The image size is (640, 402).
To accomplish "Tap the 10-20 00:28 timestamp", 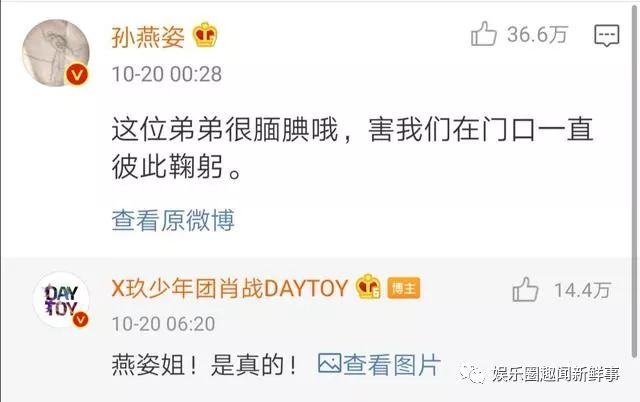I will (x=167, y=74).
